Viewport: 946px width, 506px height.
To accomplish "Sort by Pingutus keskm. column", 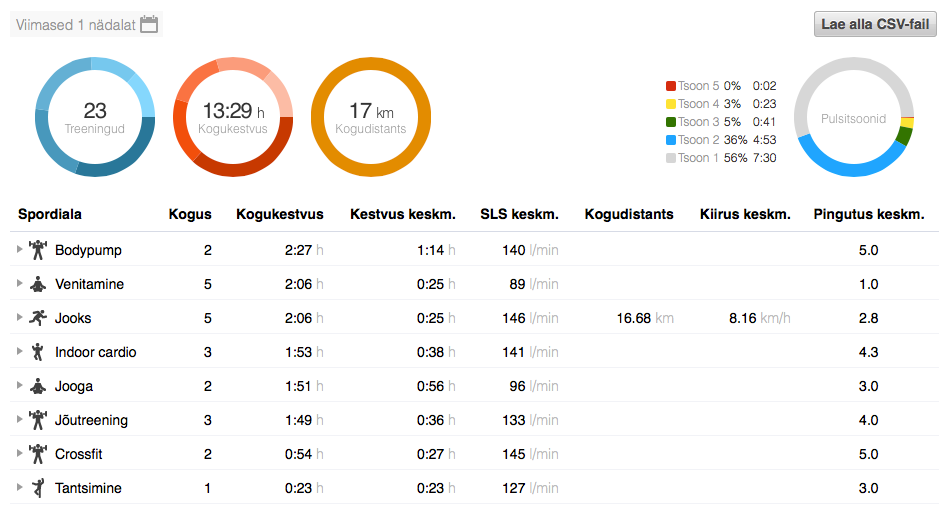I will [x=867, y=214].
